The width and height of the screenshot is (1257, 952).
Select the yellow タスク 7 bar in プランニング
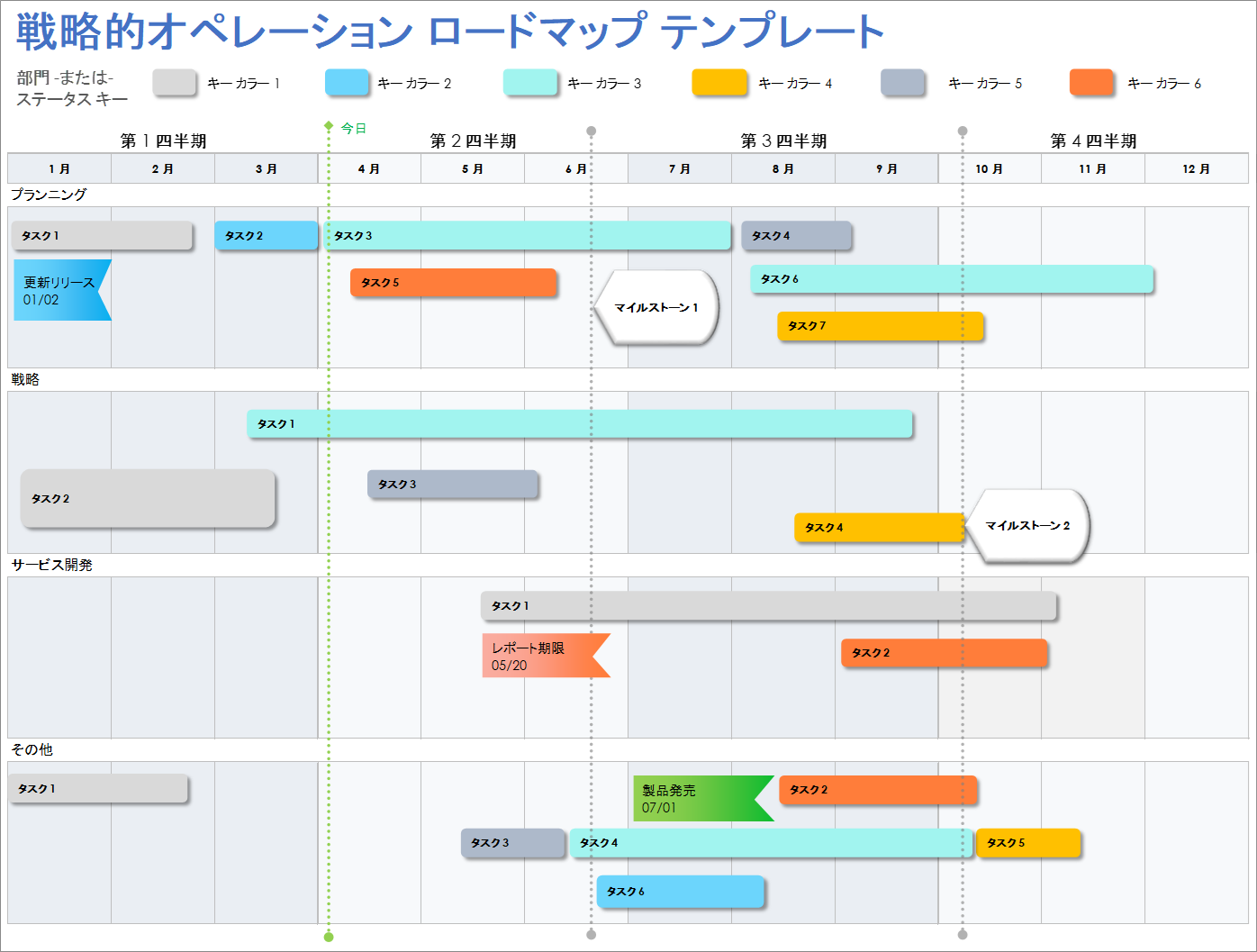881,326
